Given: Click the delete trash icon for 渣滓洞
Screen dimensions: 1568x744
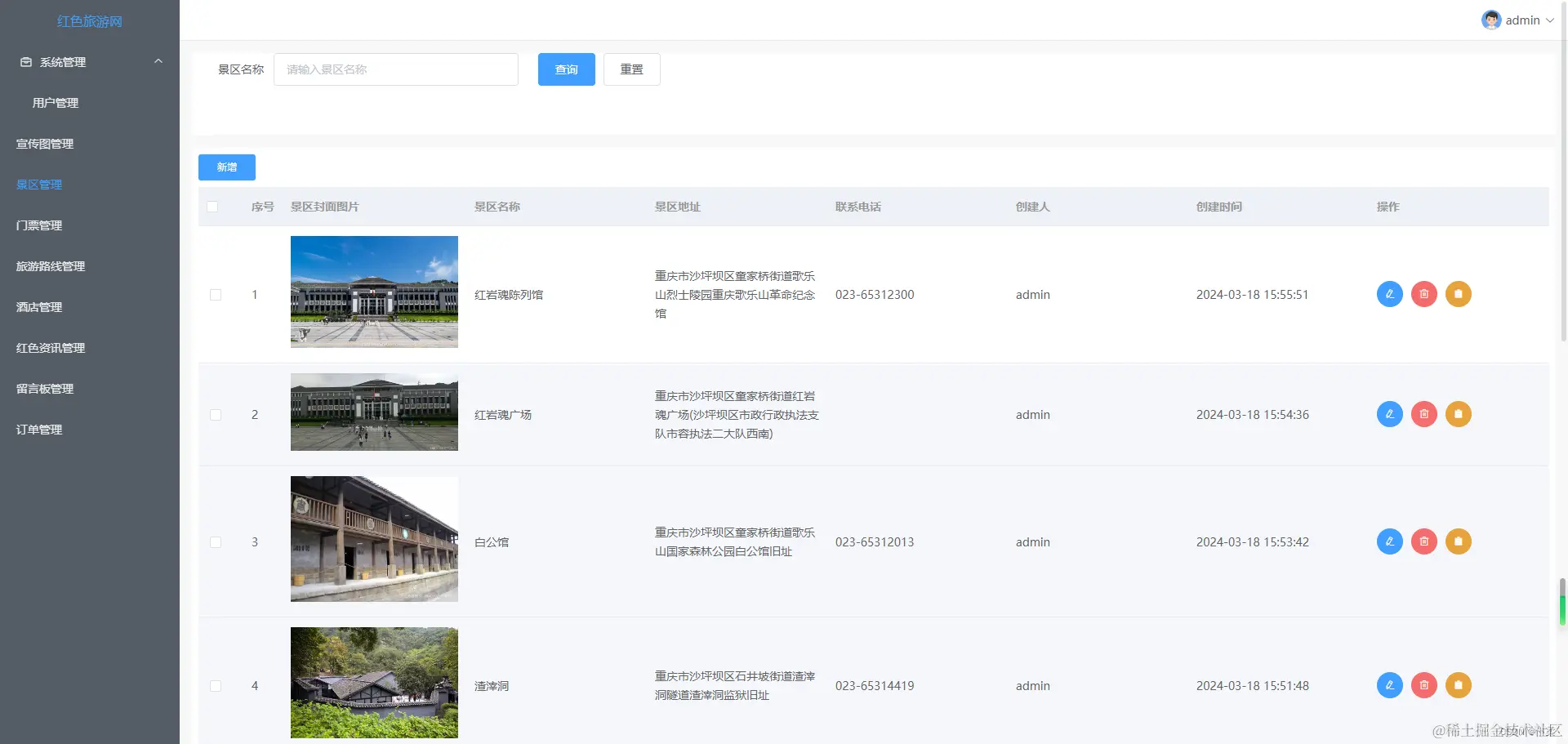Looking at the screenshot, I should (x=1424, y=685).
